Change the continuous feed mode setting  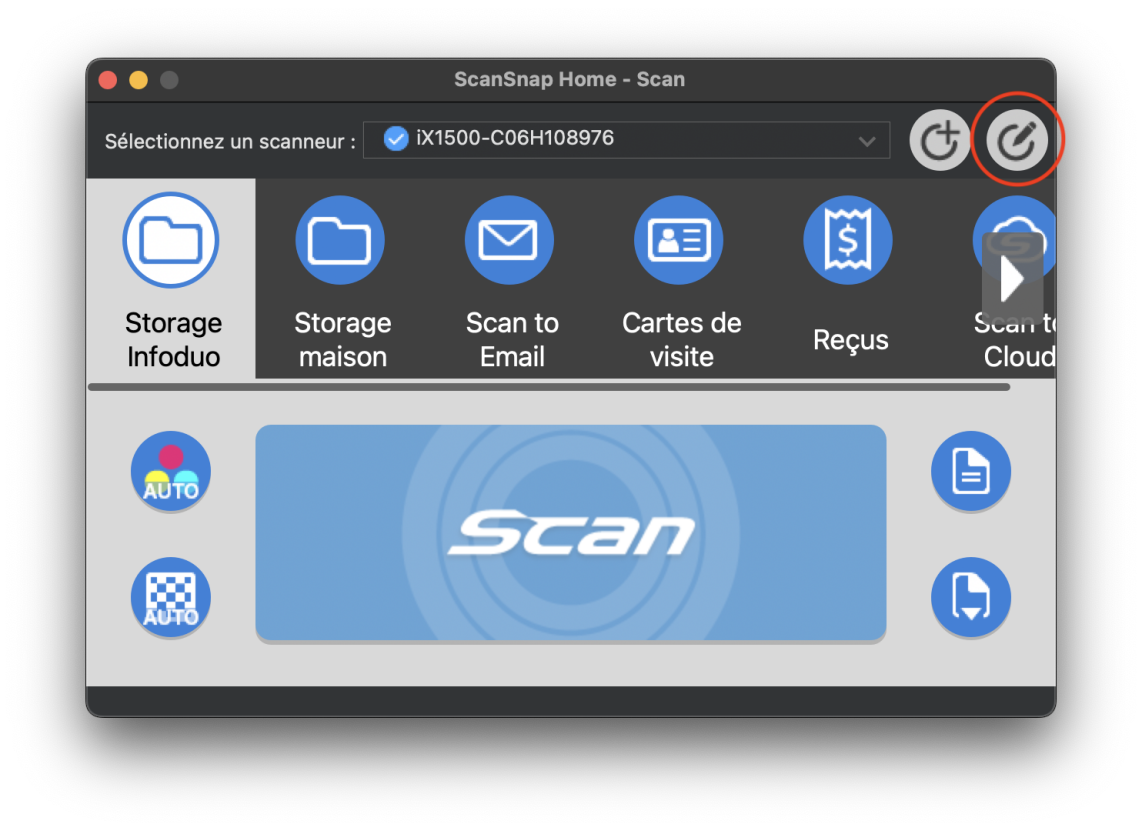pyautogui.click(x=970, y=598)
